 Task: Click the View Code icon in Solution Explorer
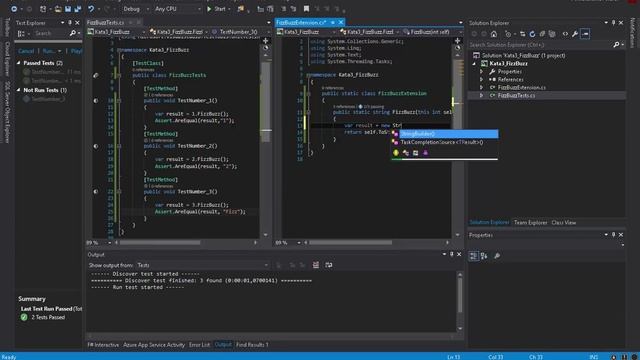coord(565,34)
